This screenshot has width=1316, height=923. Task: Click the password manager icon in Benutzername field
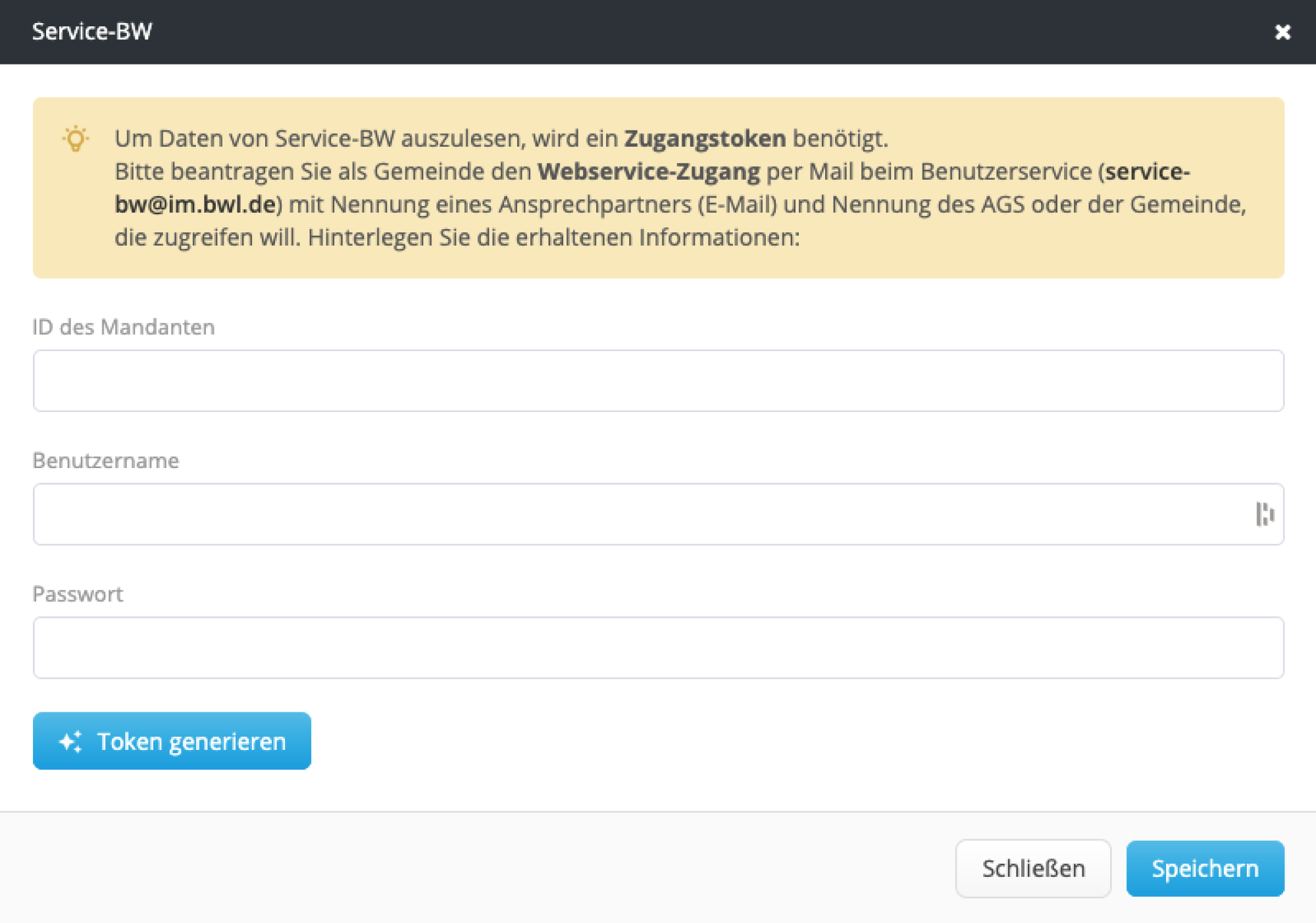click(x=1265, y=514)
